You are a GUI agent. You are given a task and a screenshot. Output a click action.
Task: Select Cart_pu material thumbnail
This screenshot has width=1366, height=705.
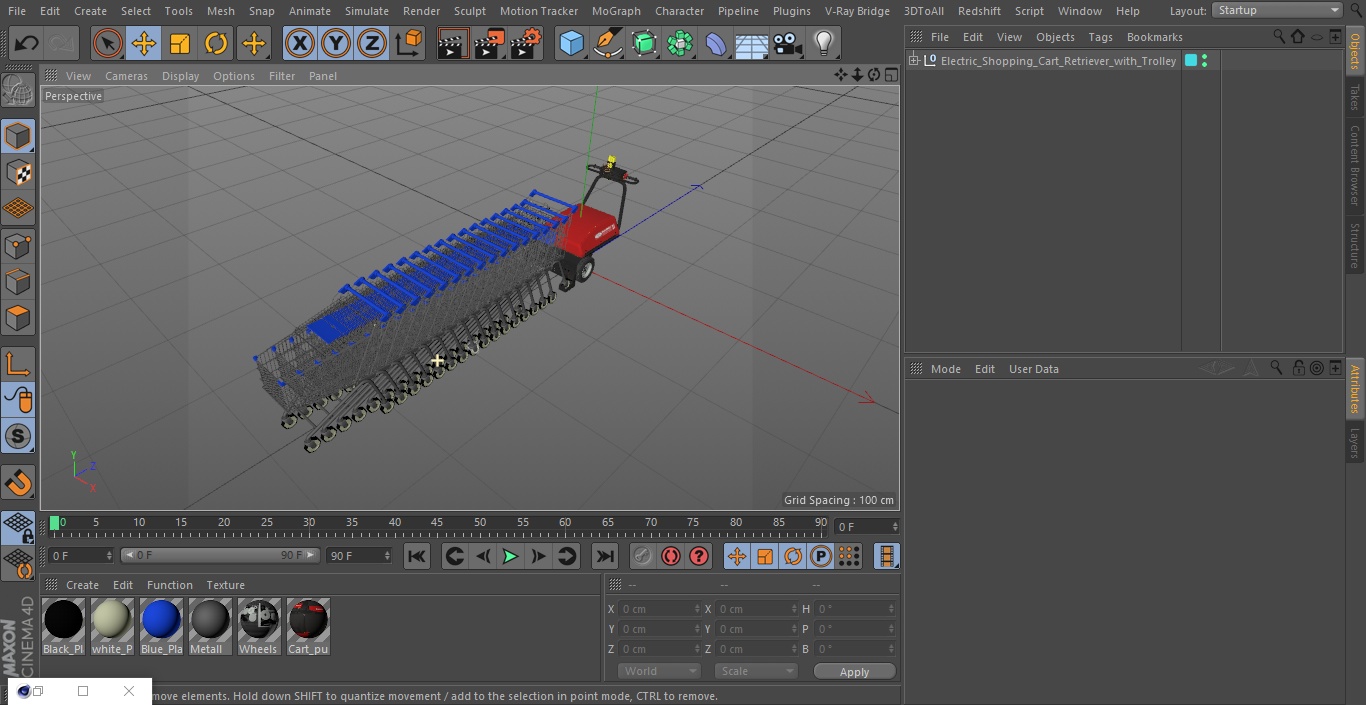point(307,620)
